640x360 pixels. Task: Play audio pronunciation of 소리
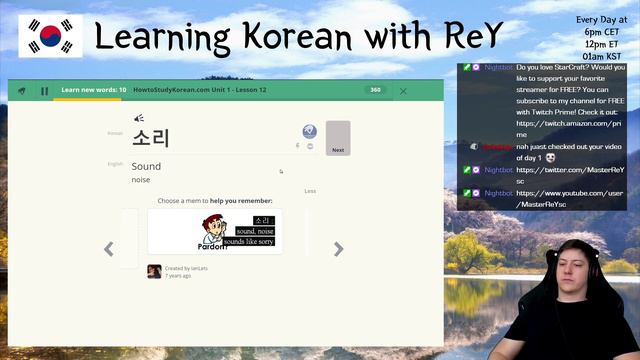(x=139, y=118)
